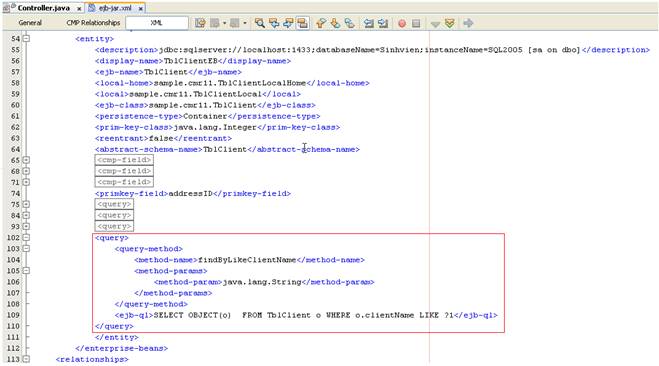Expand the query fold at line 84
659x366 pixels.
pyautogui.click(x=26, y=215)
